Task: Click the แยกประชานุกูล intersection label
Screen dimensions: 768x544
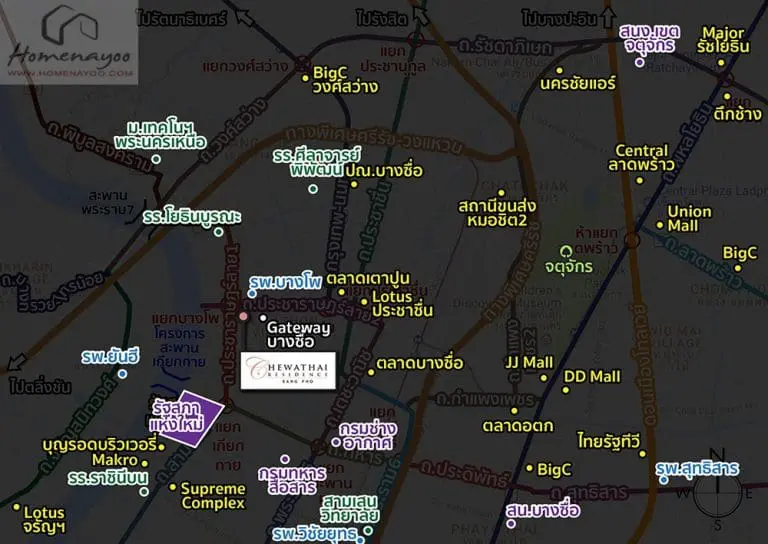Action: (x=393, y=58)
